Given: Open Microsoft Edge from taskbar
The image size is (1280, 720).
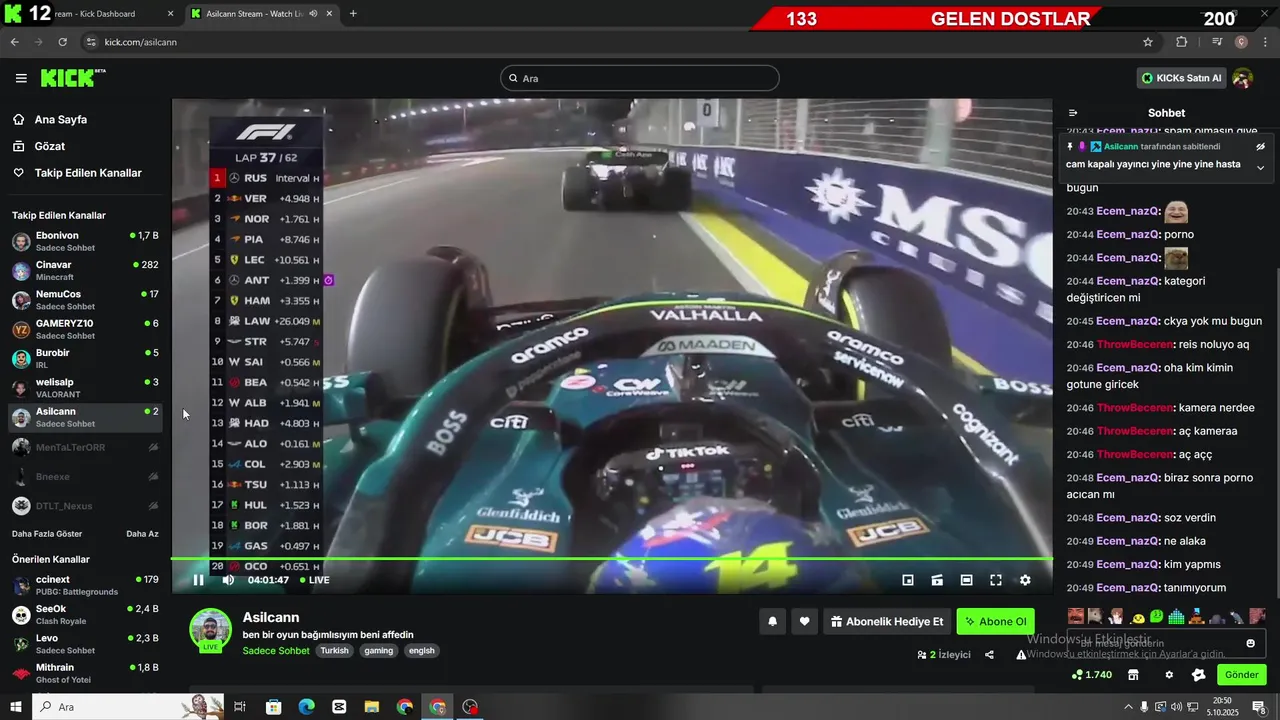Looking at the screenshot, I should pos(306,707).
